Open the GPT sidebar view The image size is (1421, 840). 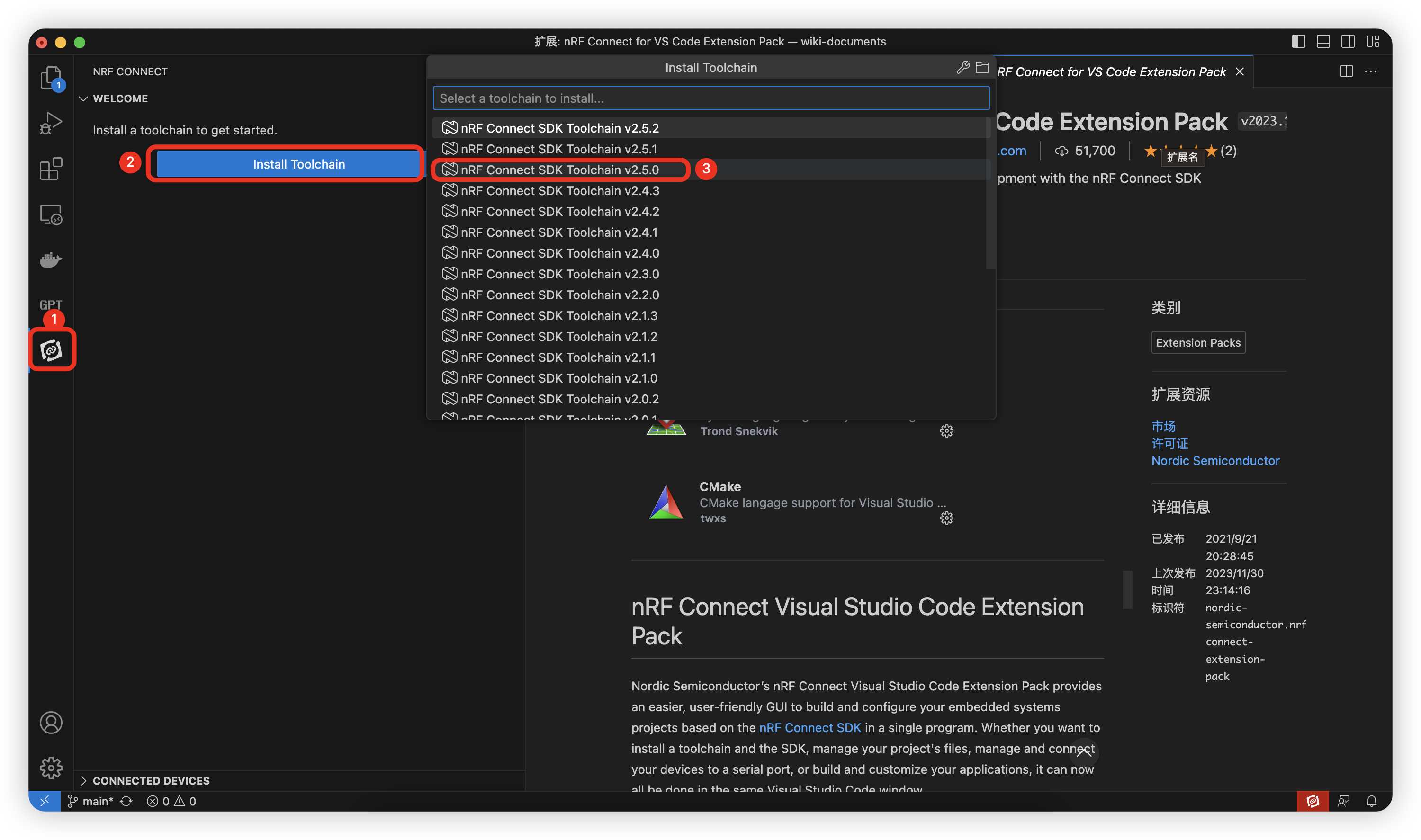(50, 304)
